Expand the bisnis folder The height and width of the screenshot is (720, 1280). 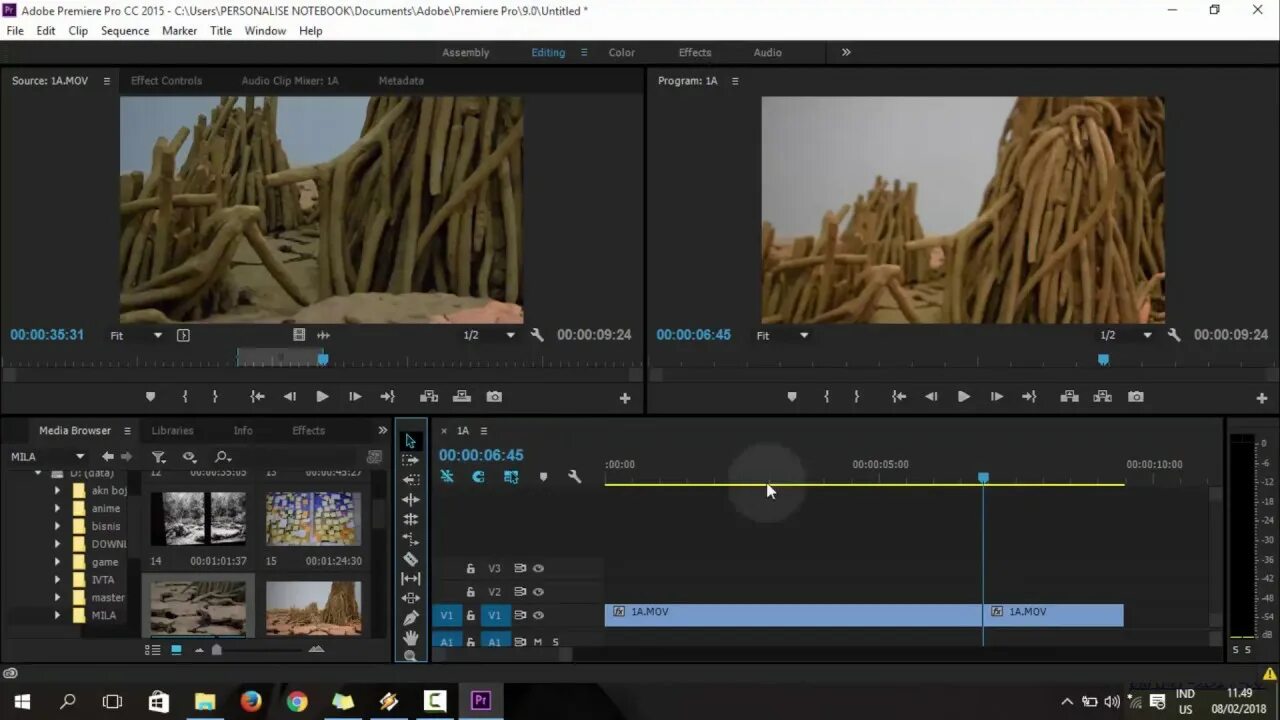pos(57,526)
